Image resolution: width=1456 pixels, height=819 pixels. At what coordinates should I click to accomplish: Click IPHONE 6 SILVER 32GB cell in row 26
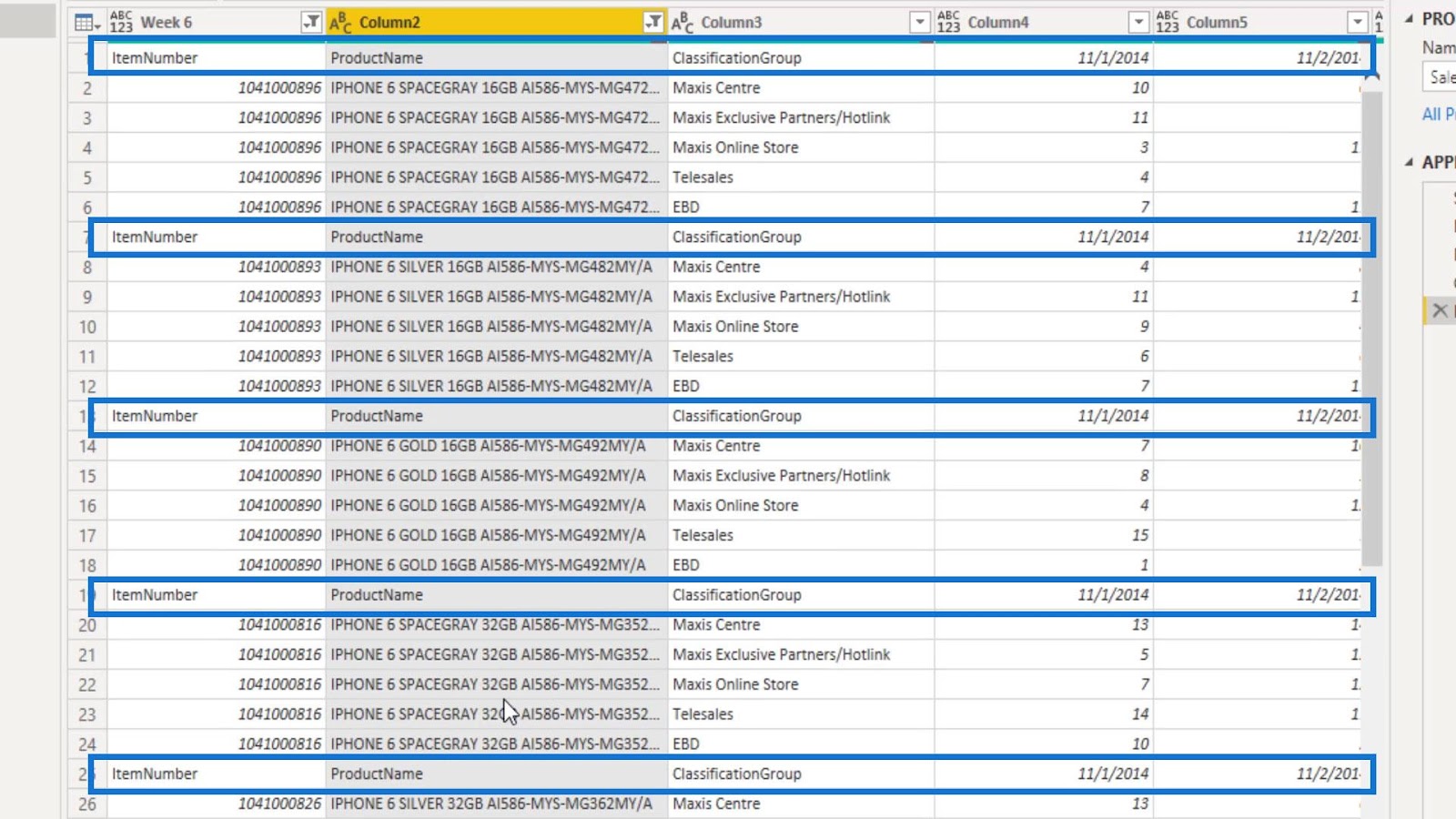(497, 804)
